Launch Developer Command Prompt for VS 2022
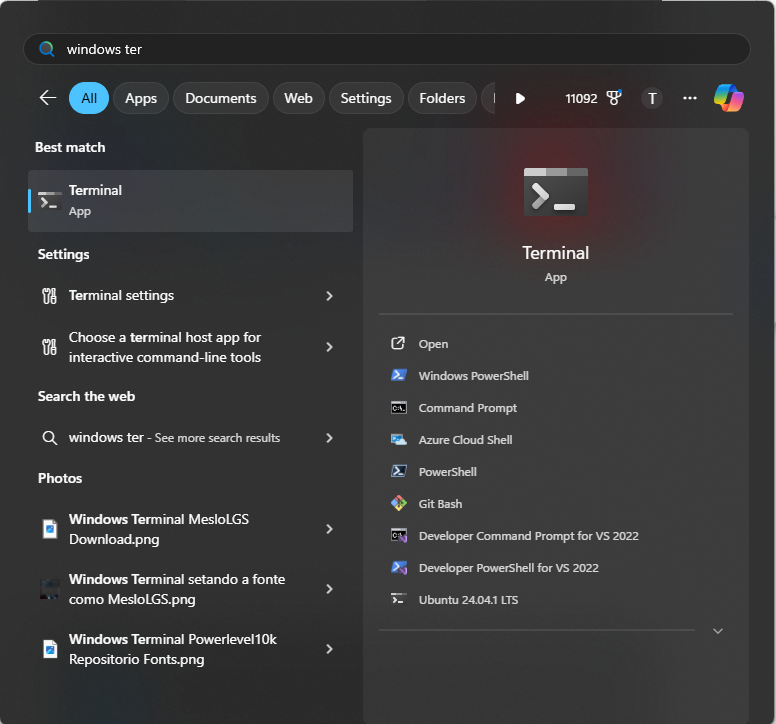The image size is (776, 724). coord(556,536)
